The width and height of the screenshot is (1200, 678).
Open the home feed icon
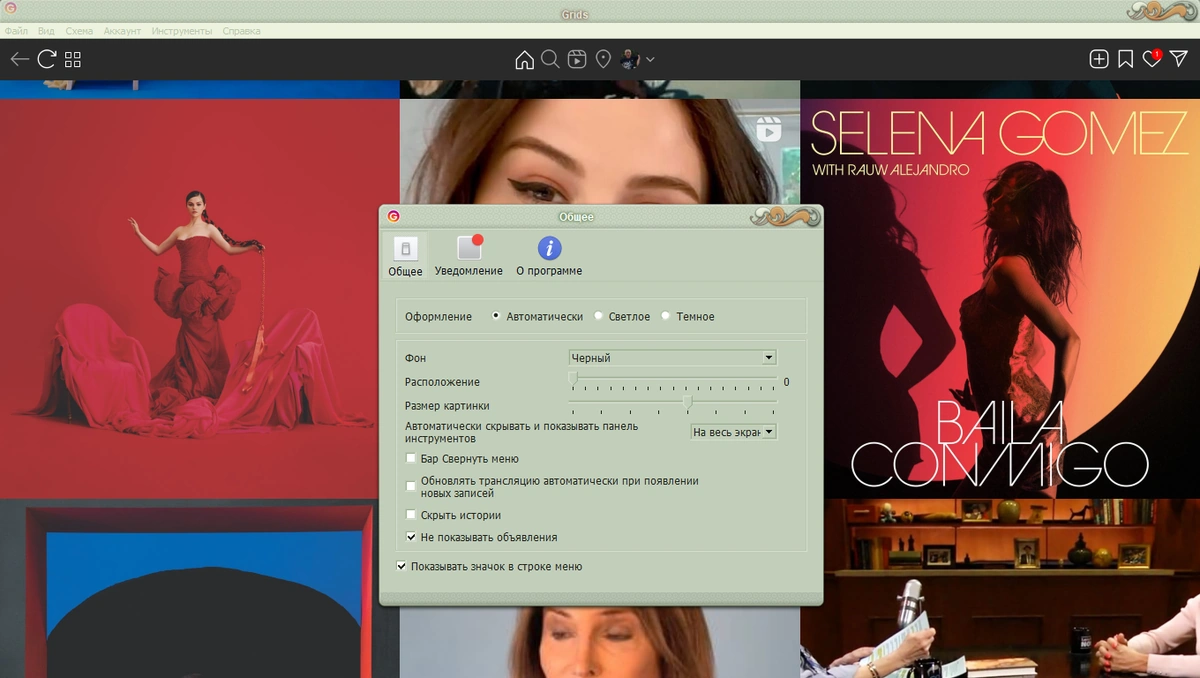coord(524,60)
